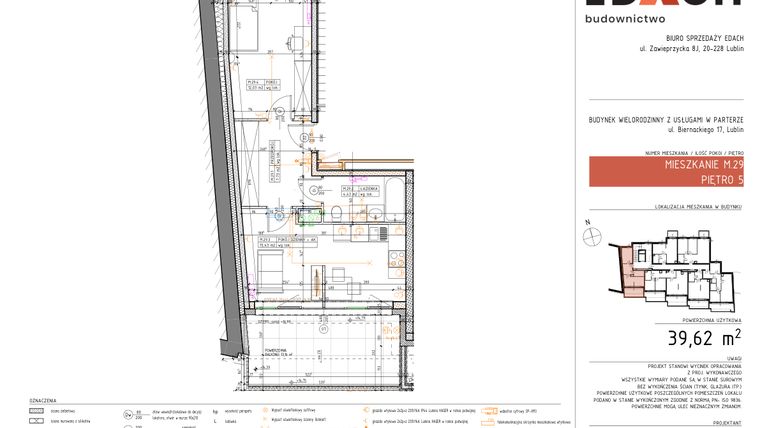Select BIURO SPRZEDAŻY EDACH heading
Screen dimensions: 760x428
(705, 38)
